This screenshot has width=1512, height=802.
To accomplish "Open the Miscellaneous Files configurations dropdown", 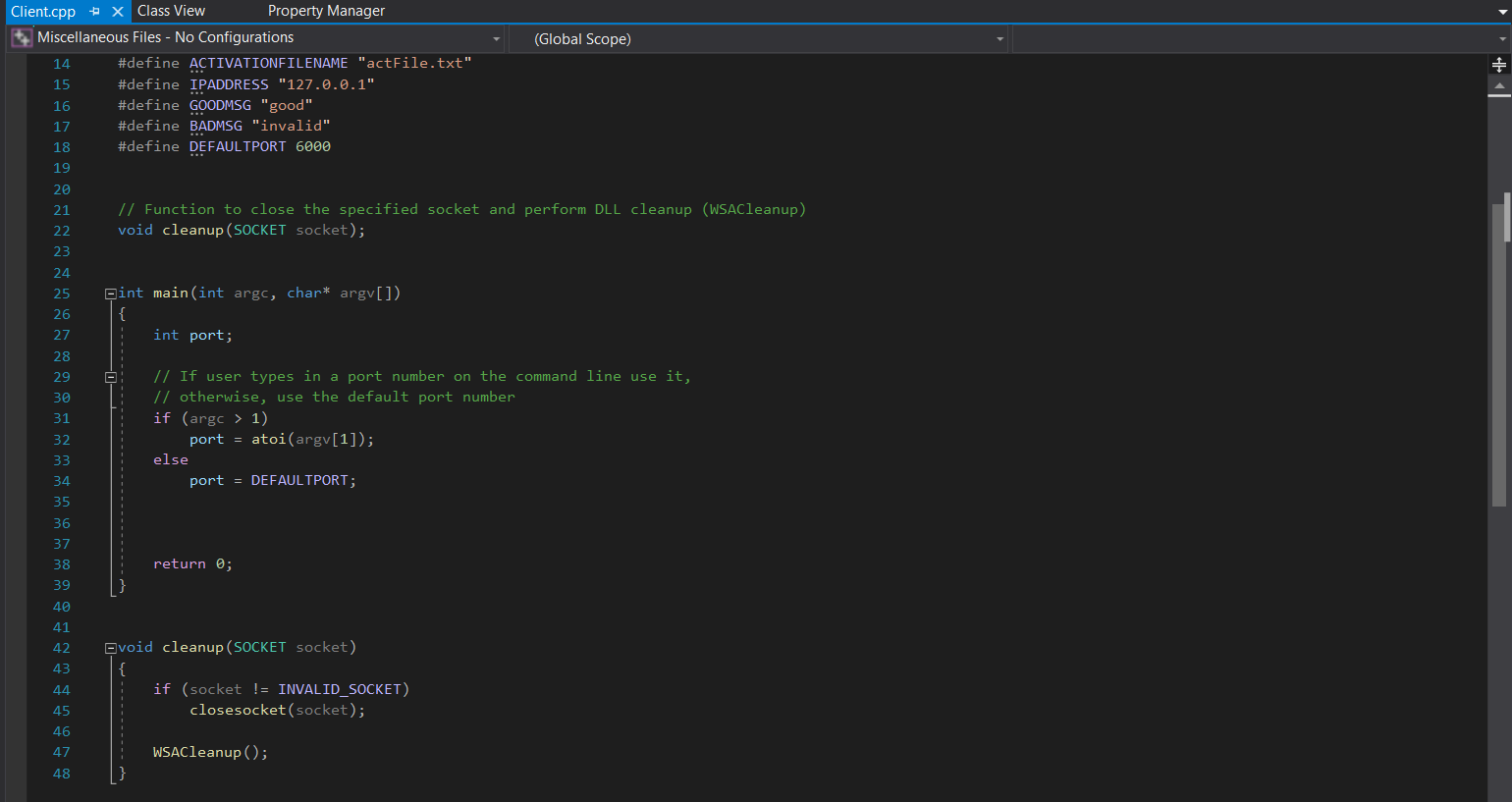I will coord(496,38).
